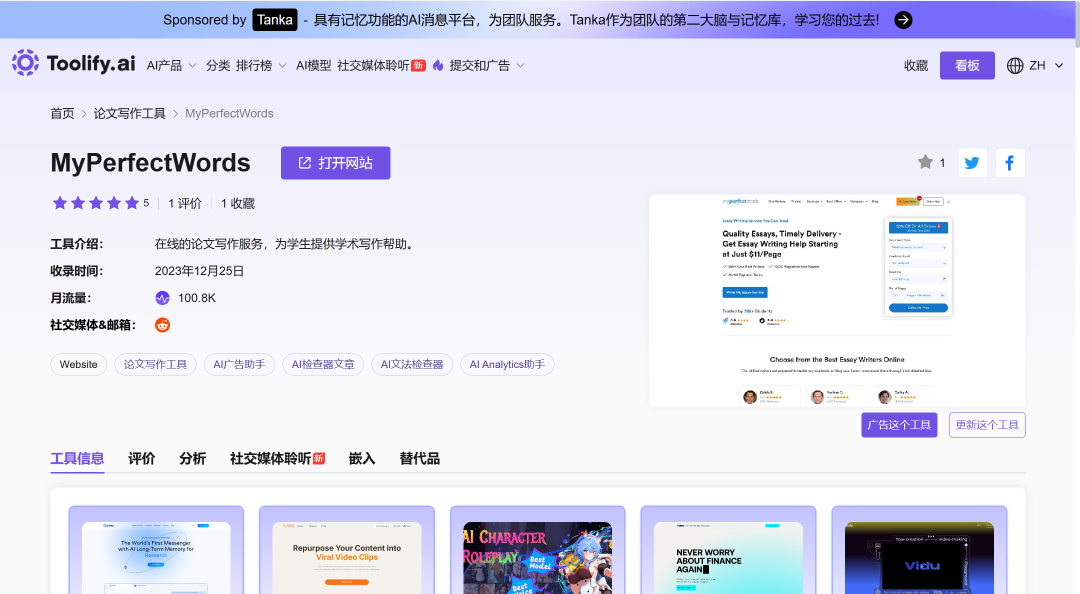Click the five-star rating icons
The width and height of the screenshot is (1080, 594).
click(x=96, y=203)
